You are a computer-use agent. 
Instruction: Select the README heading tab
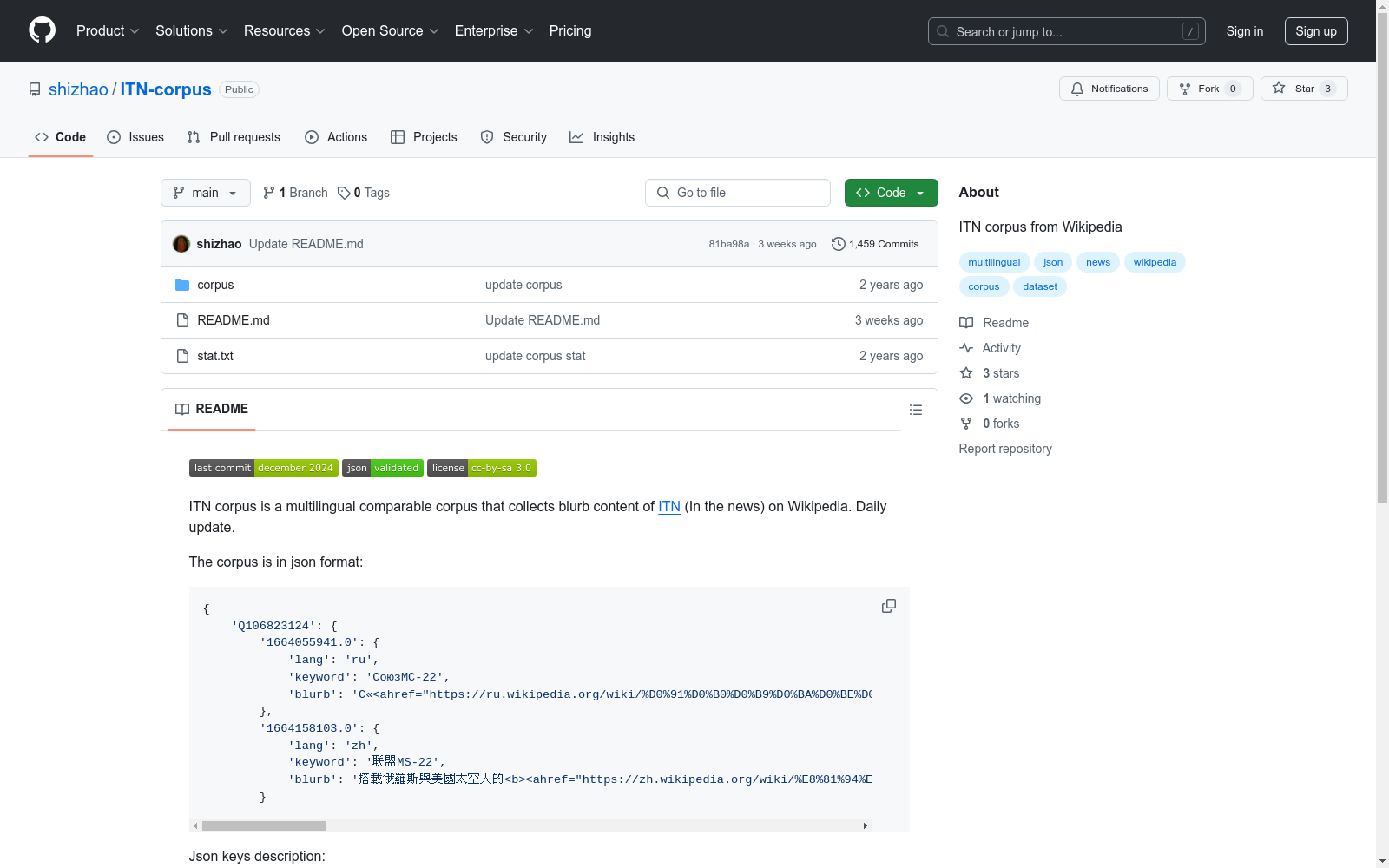pos(212,410)
